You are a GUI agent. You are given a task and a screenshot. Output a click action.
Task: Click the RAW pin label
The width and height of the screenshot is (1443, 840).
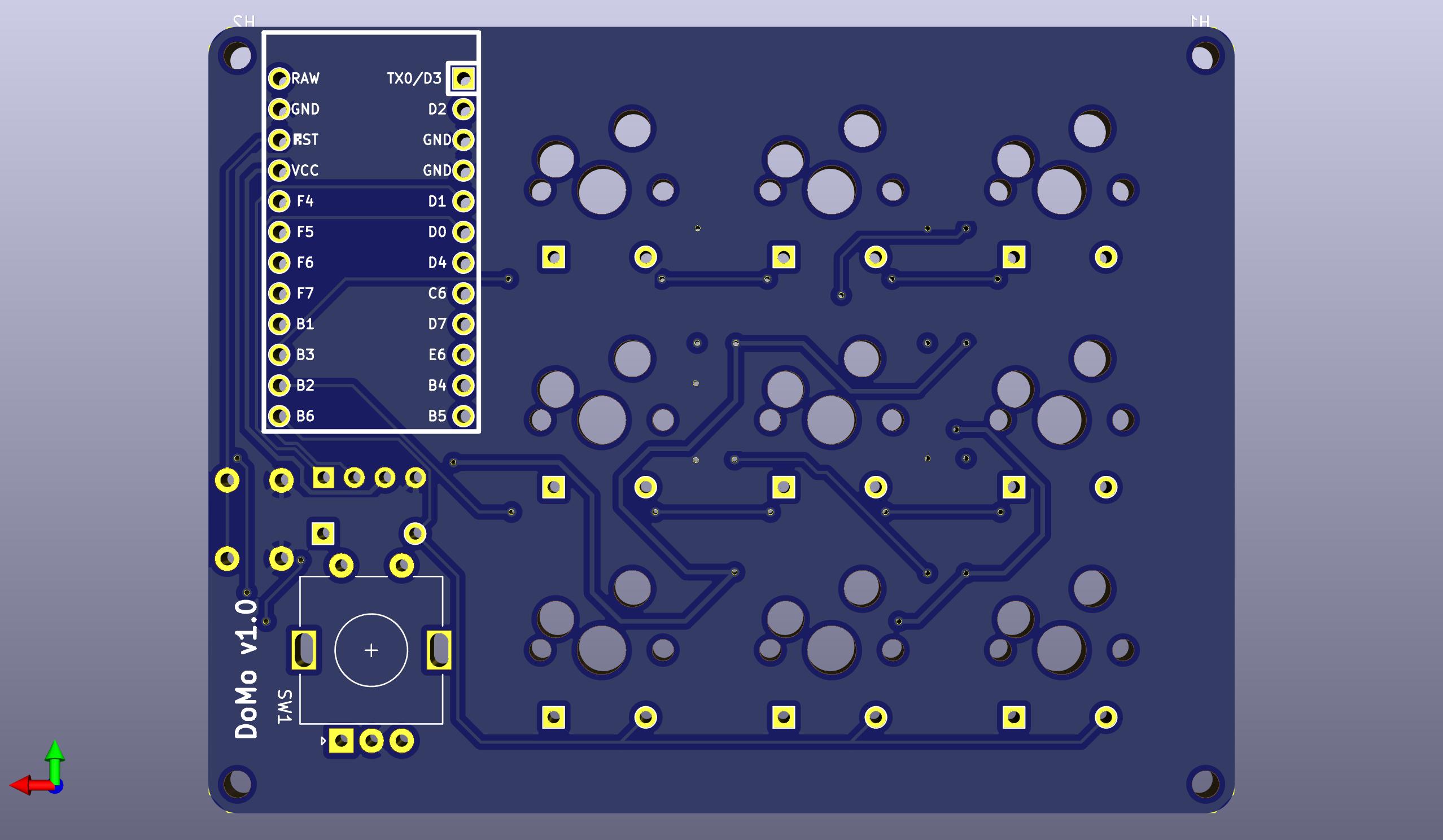(305, 78)
